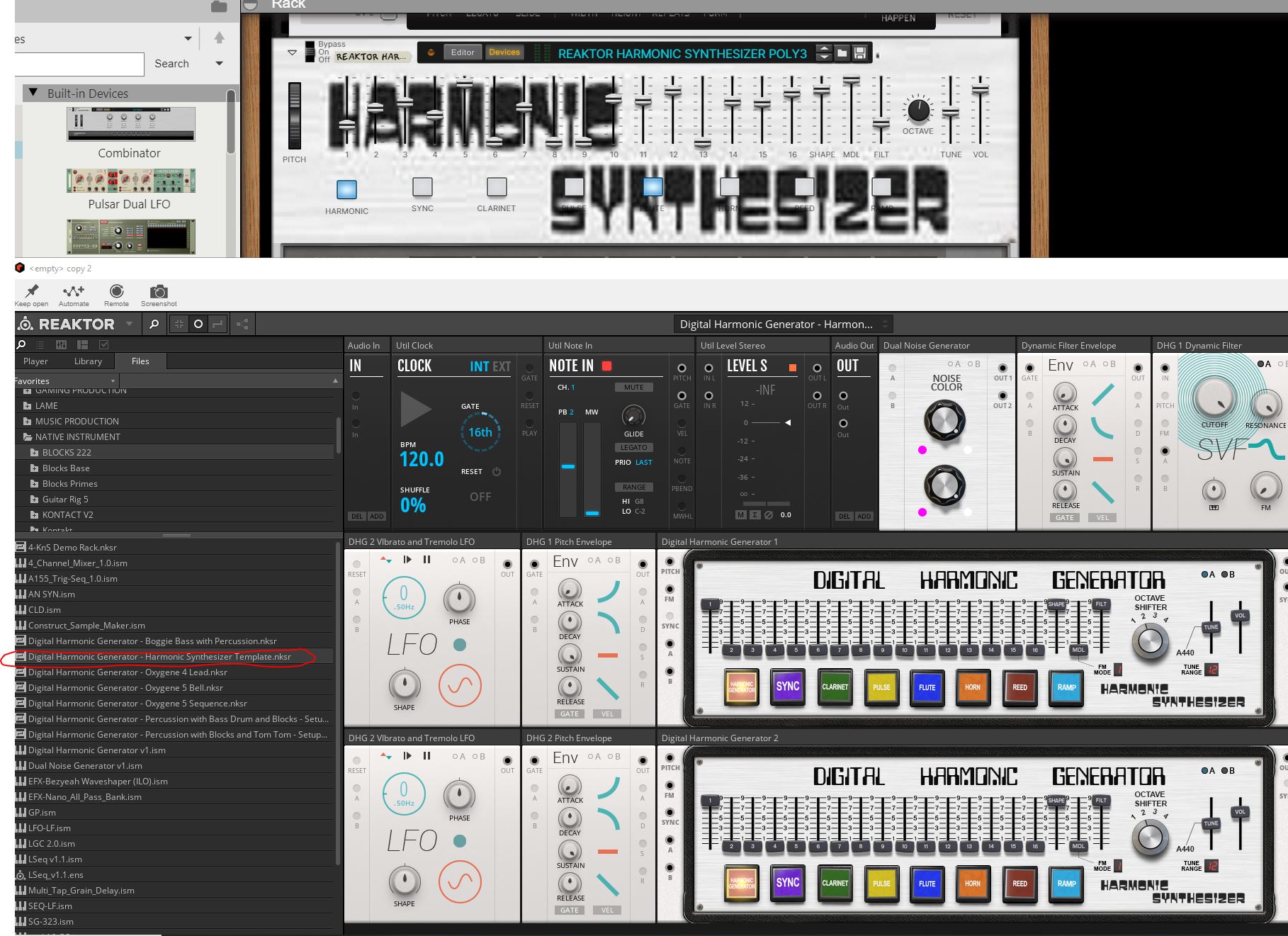Toggle MUTE in Util Note In

pyautogui.click(x=634, y=388)
